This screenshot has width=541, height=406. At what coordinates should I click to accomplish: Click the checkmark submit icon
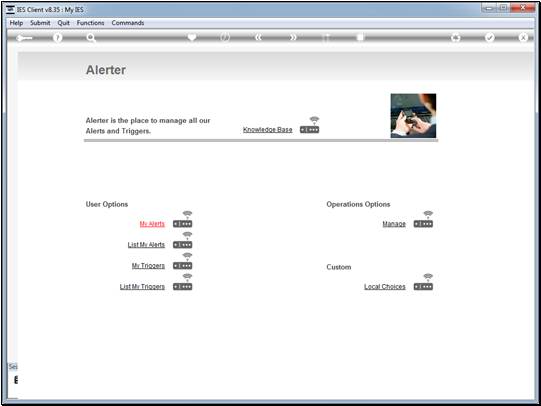489,37
